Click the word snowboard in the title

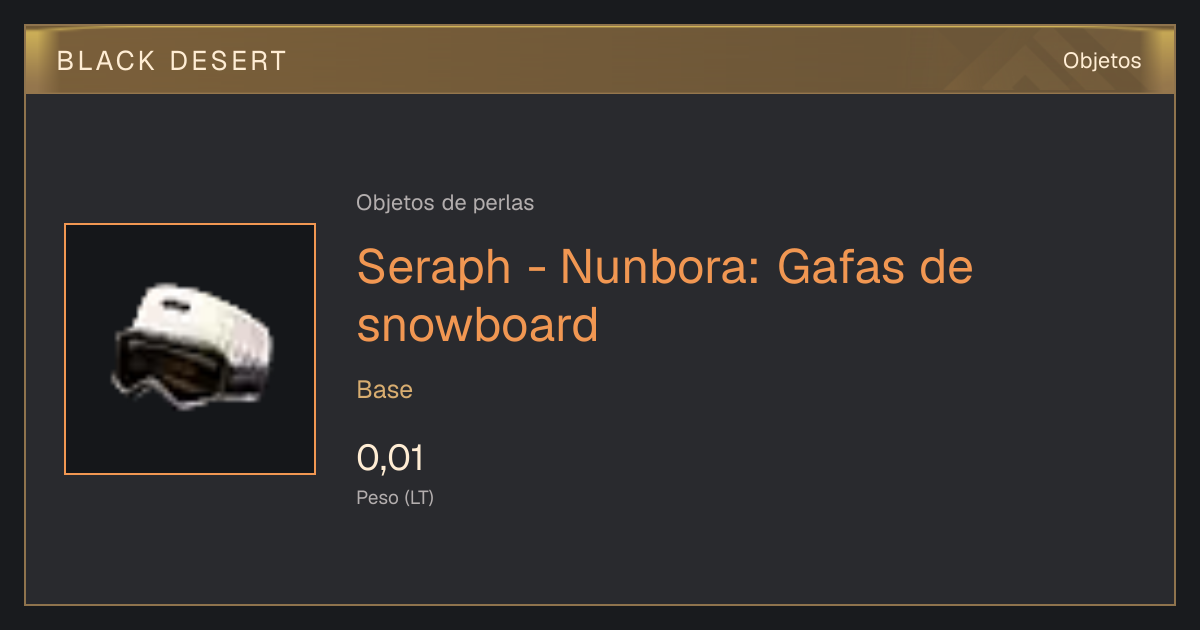tap(478, 324)
